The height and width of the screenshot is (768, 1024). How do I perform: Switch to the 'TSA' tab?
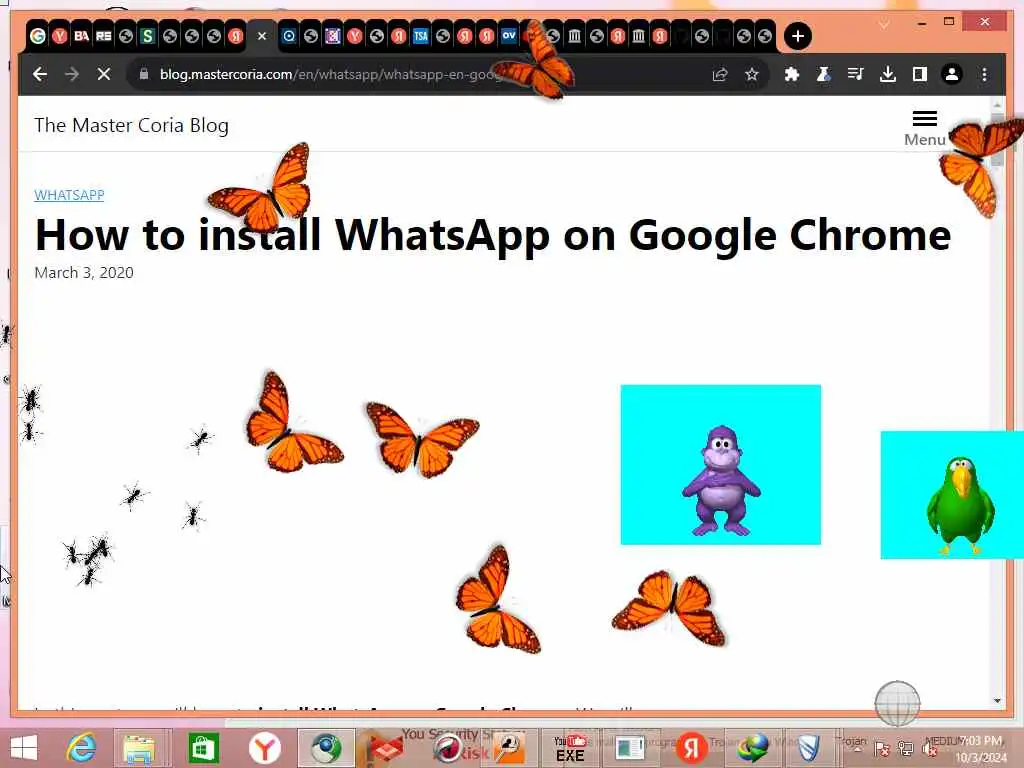(421, 36)
